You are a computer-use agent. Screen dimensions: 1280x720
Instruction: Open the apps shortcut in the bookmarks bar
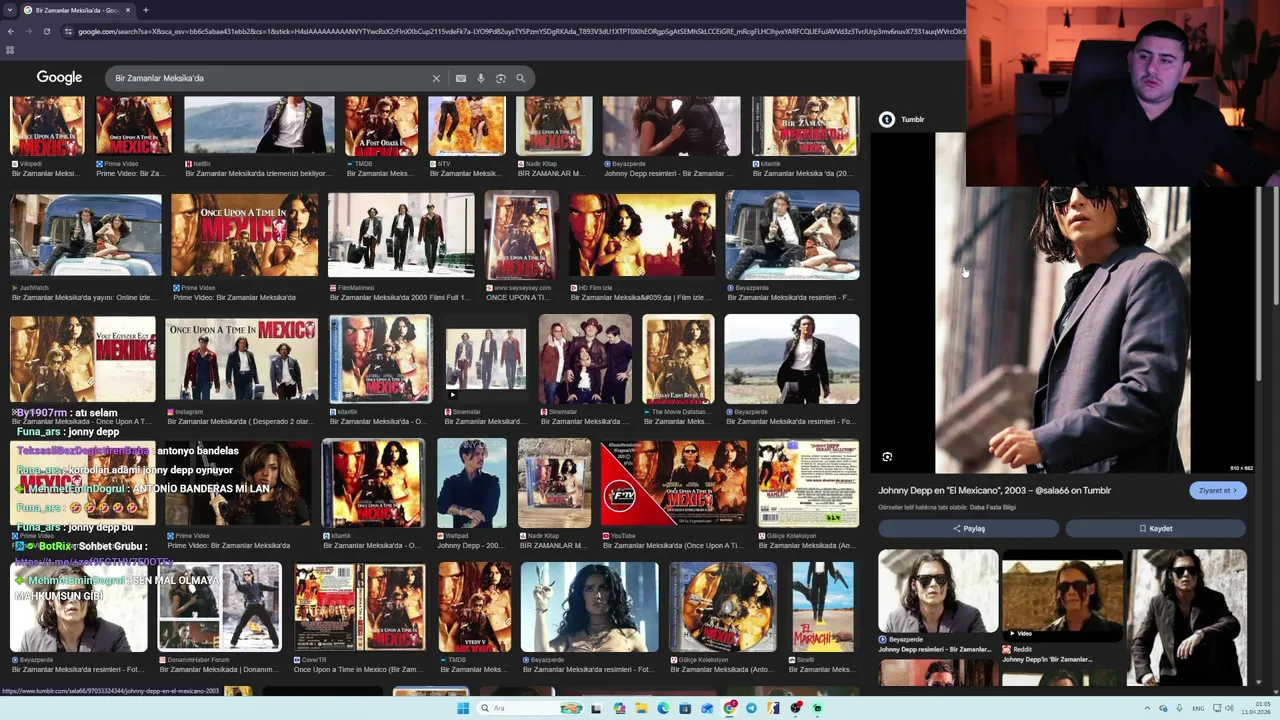10,49
